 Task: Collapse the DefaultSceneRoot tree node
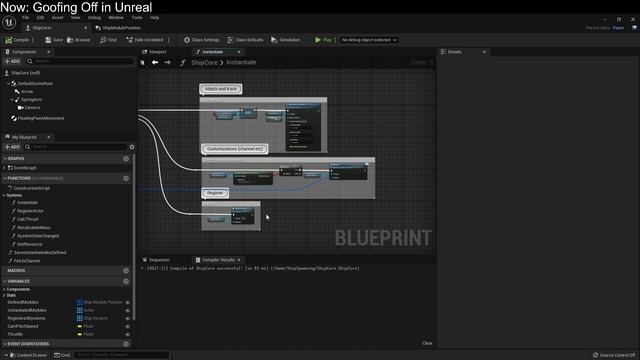click(x=9, y=83)
